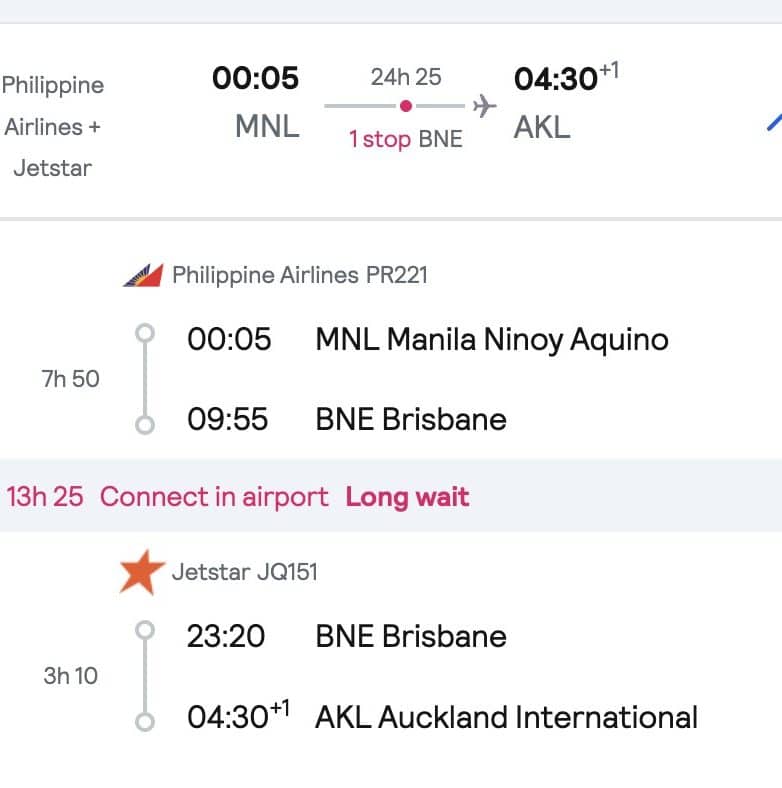
Task: Click '13h 25 Connect in airport' text
Action: click(x=167, y=496)
